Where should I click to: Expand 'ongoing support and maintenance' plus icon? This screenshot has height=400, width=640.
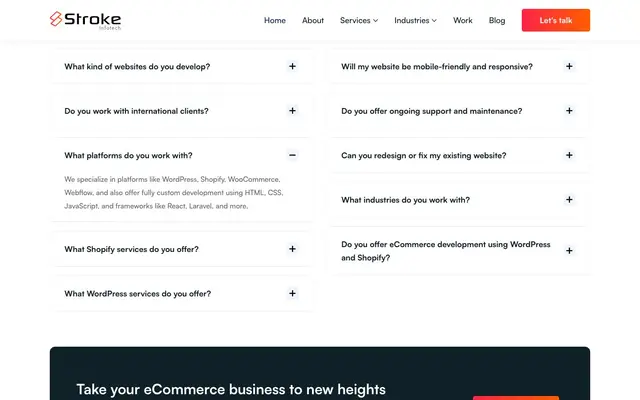click(569, 111)
